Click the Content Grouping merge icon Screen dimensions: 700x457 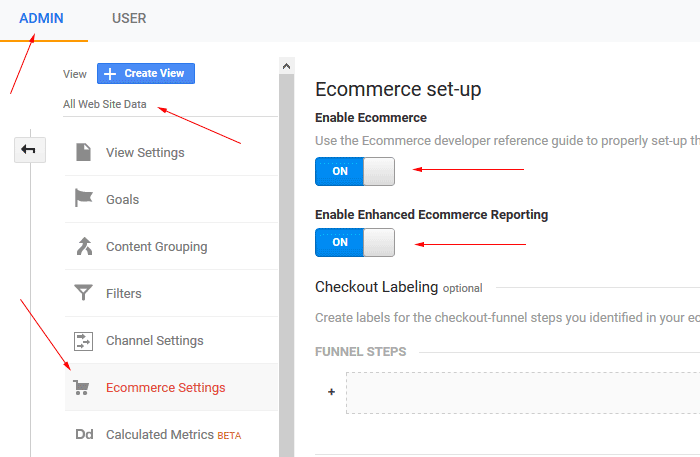[84, 246]
